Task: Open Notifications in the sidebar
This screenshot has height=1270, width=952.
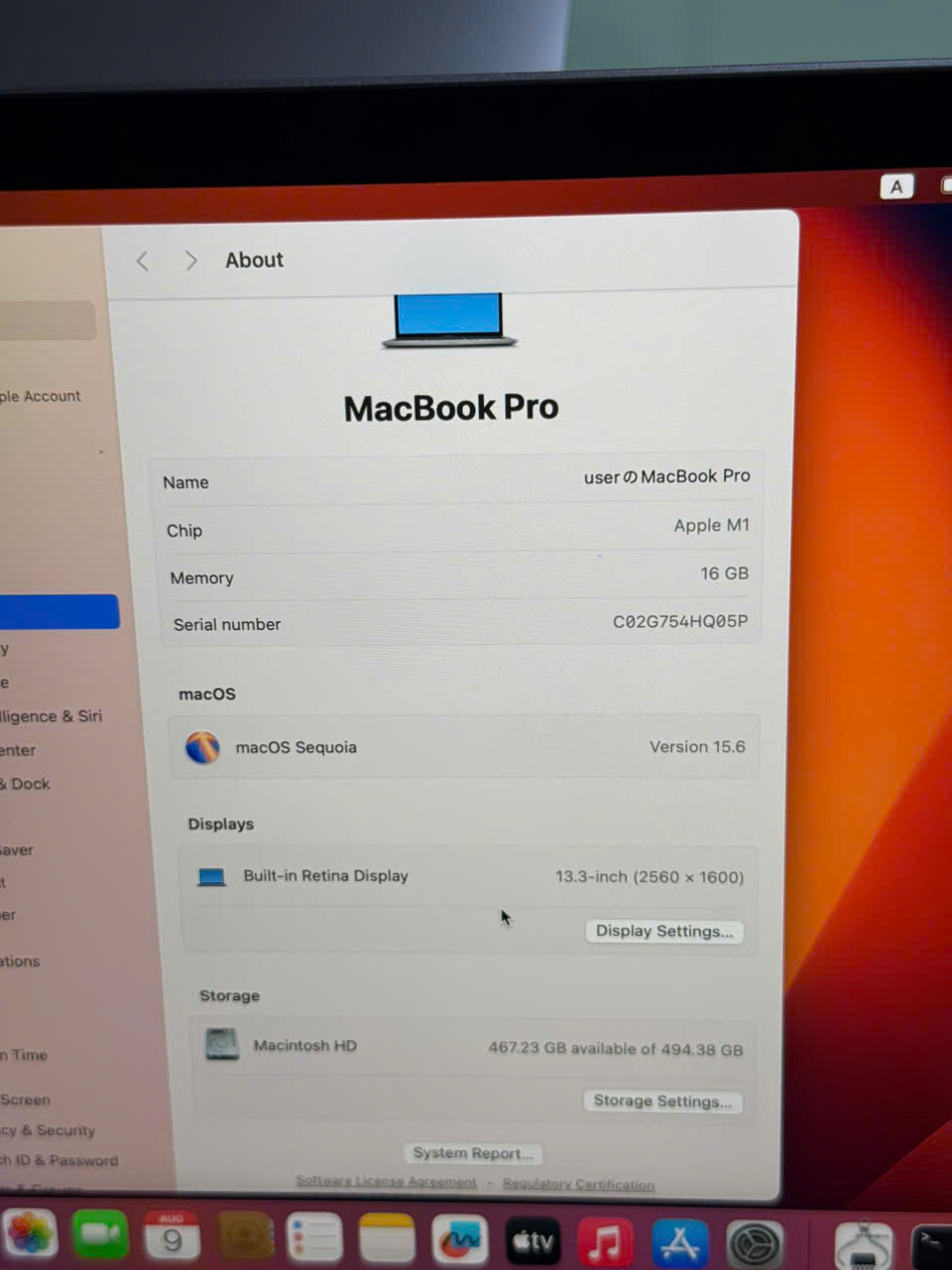Action: coord(21,961)
